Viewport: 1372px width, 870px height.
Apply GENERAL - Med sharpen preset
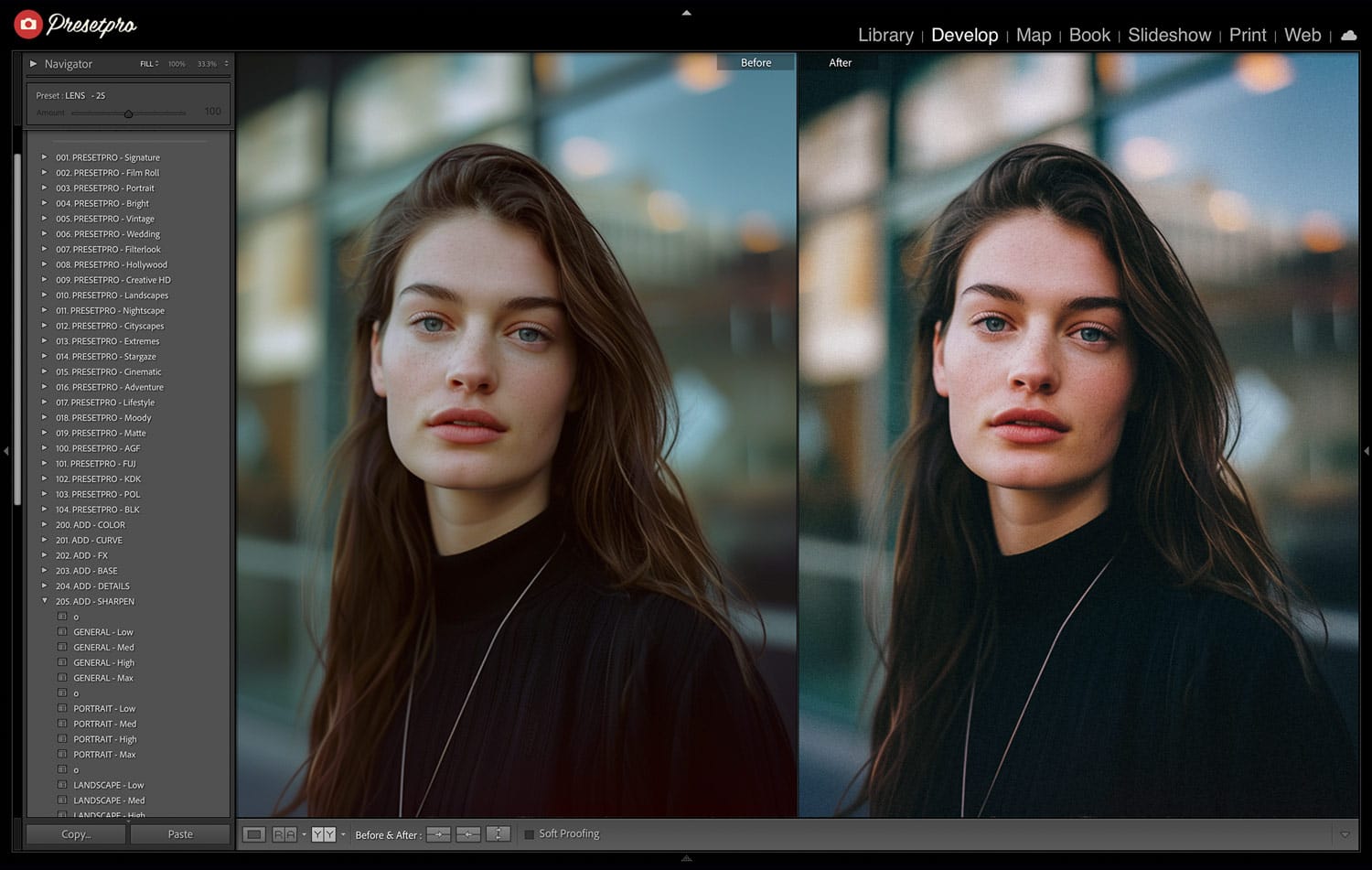pos(103,648)
